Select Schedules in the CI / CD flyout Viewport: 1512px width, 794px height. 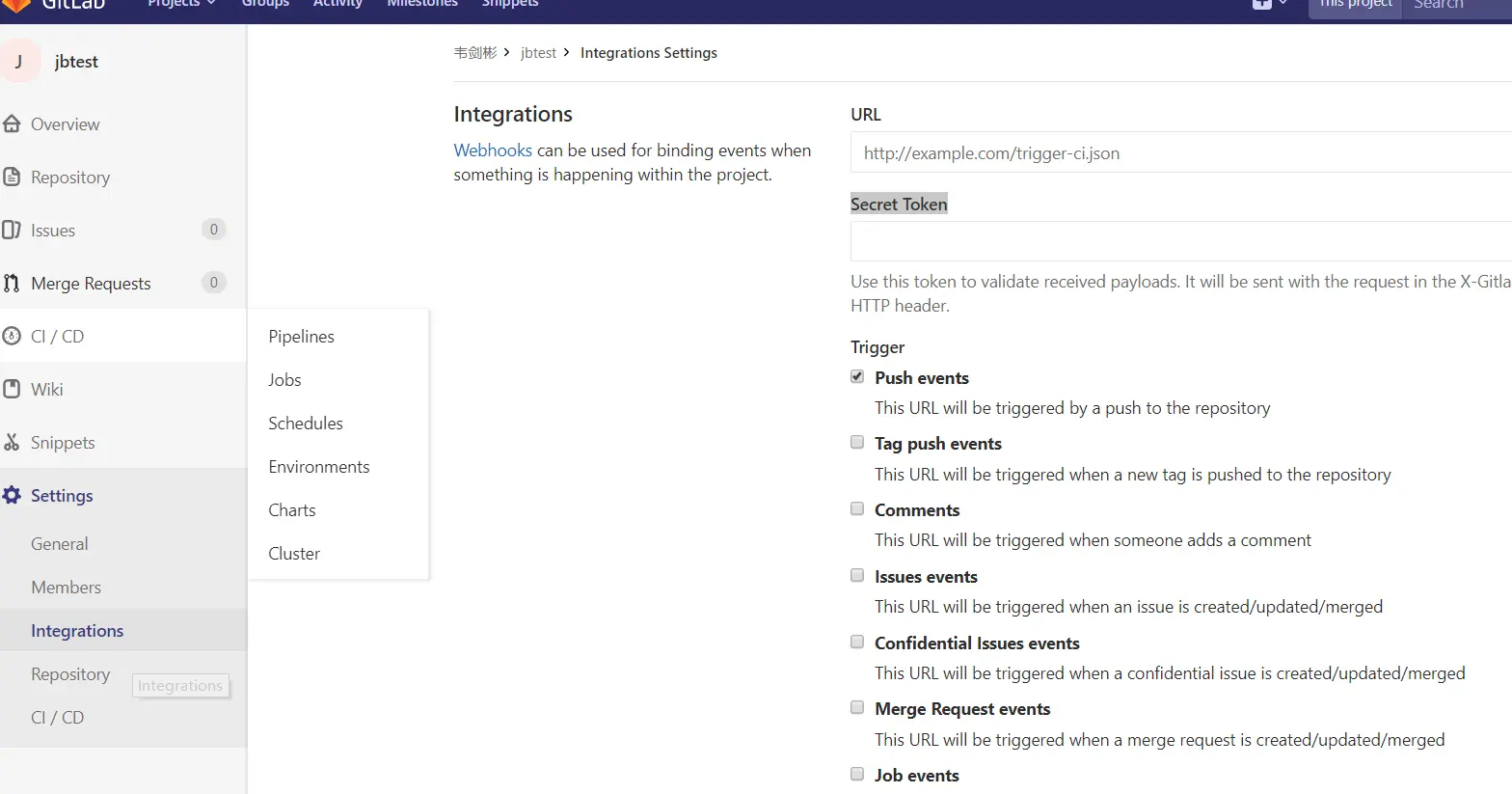pos(306,424)
